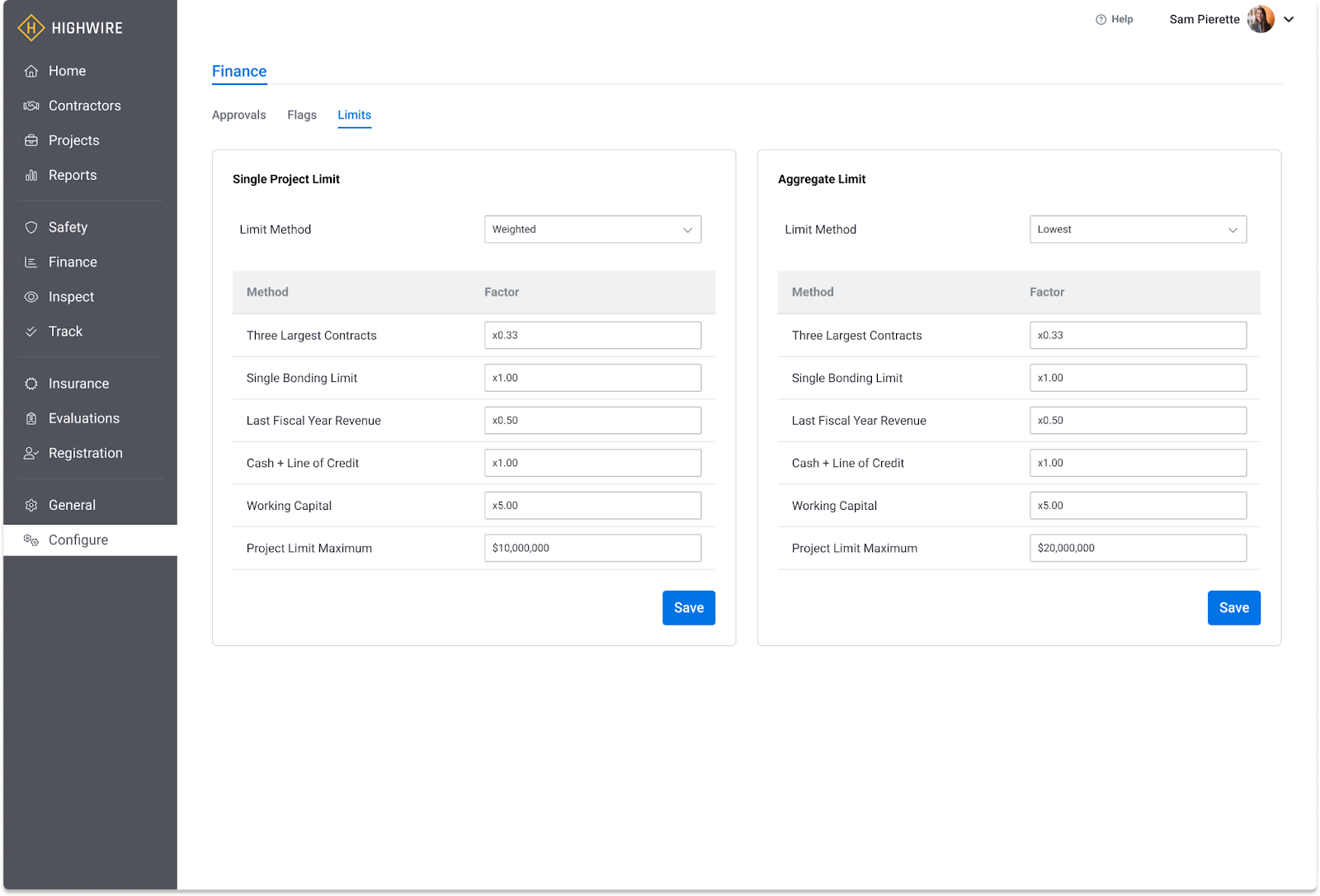Switch to the Approvals tab
Screen dimensions: 1320x896
click(x=238, y=115)
